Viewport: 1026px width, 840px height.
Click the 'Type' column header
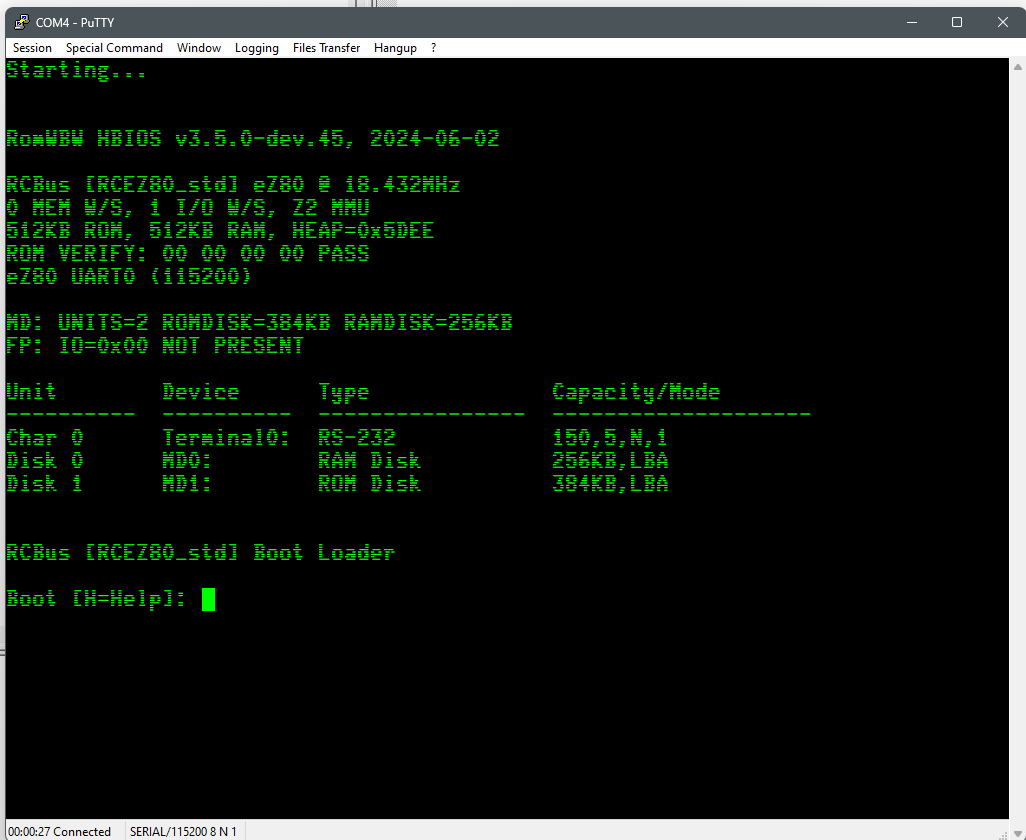coord(344,392)
